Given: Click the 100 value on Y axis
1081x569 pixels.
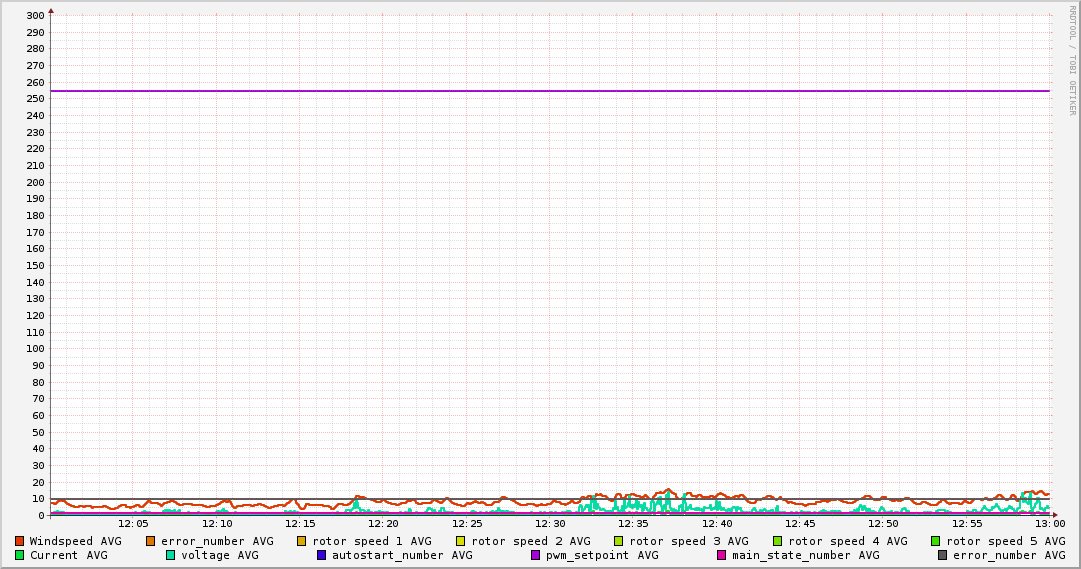Looking at the screenshot, I should 34,349.
